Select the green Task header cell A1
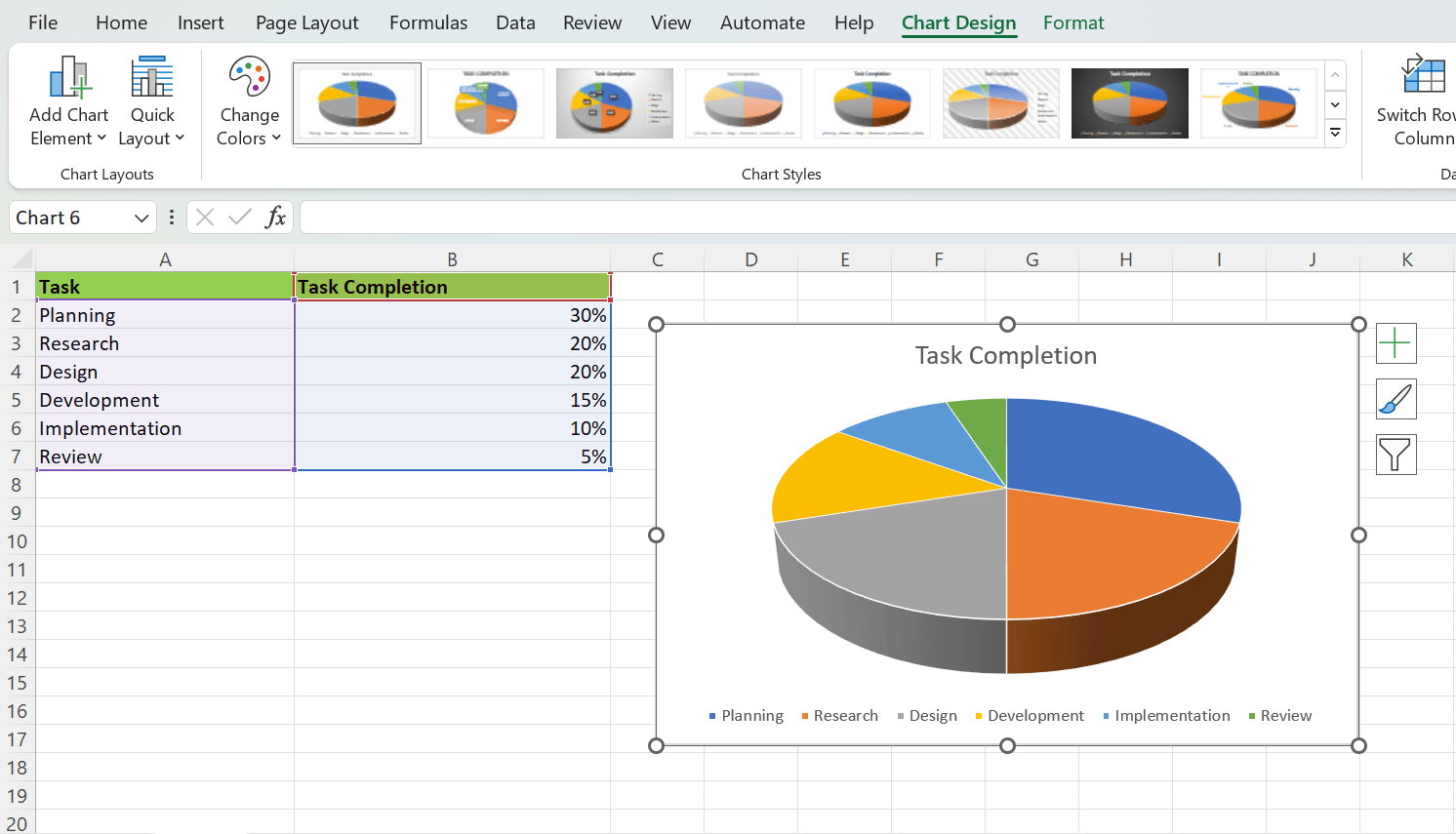Screen dimensions: 1456x834 coord(165,286)
